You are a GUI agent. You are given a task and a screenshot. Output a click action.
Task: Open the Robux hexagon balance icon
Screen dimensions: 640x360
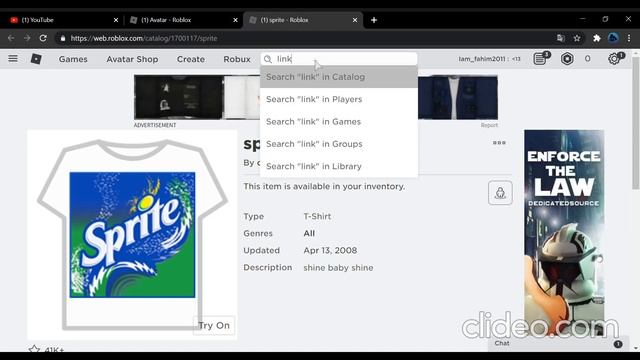click(567, 59)
